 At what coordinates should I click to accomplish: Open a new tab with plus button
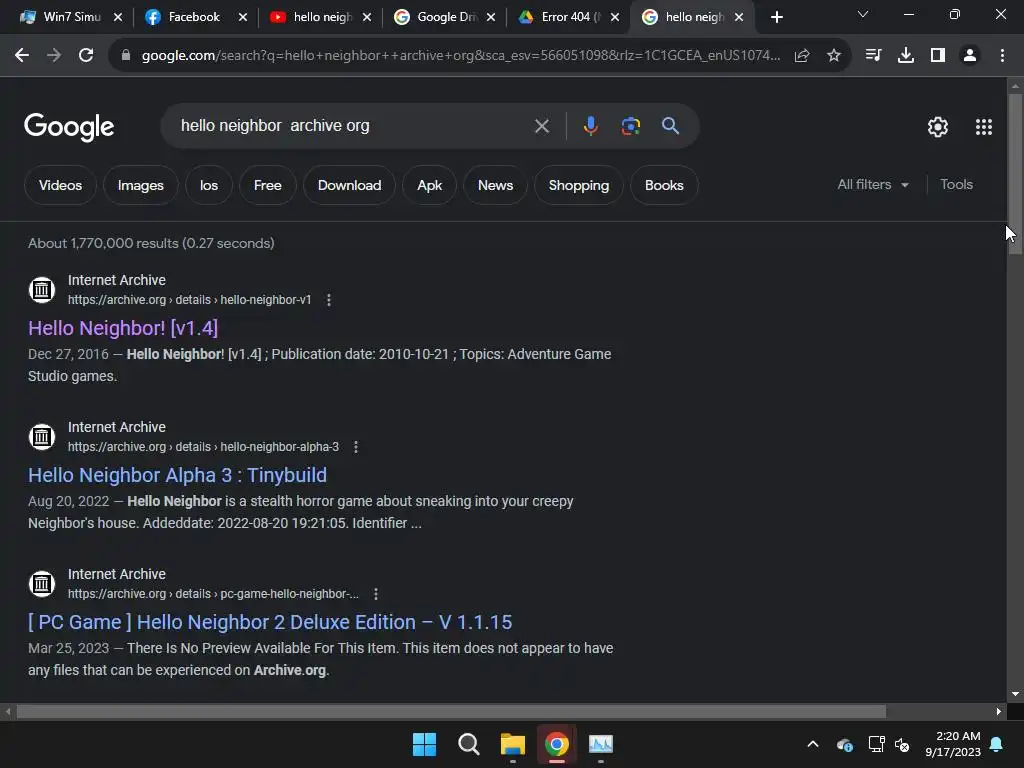click(x=776, y=17)
